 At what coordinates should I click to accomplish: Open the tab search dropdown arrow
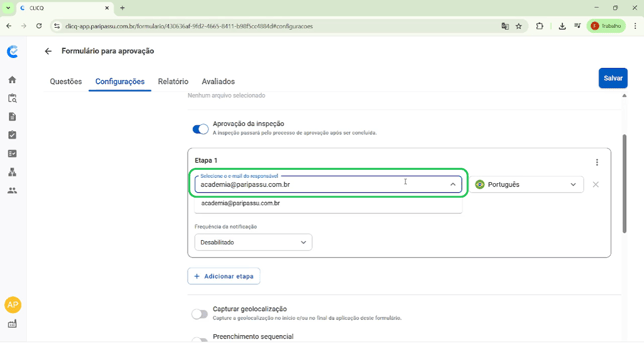tap(8, 8)
